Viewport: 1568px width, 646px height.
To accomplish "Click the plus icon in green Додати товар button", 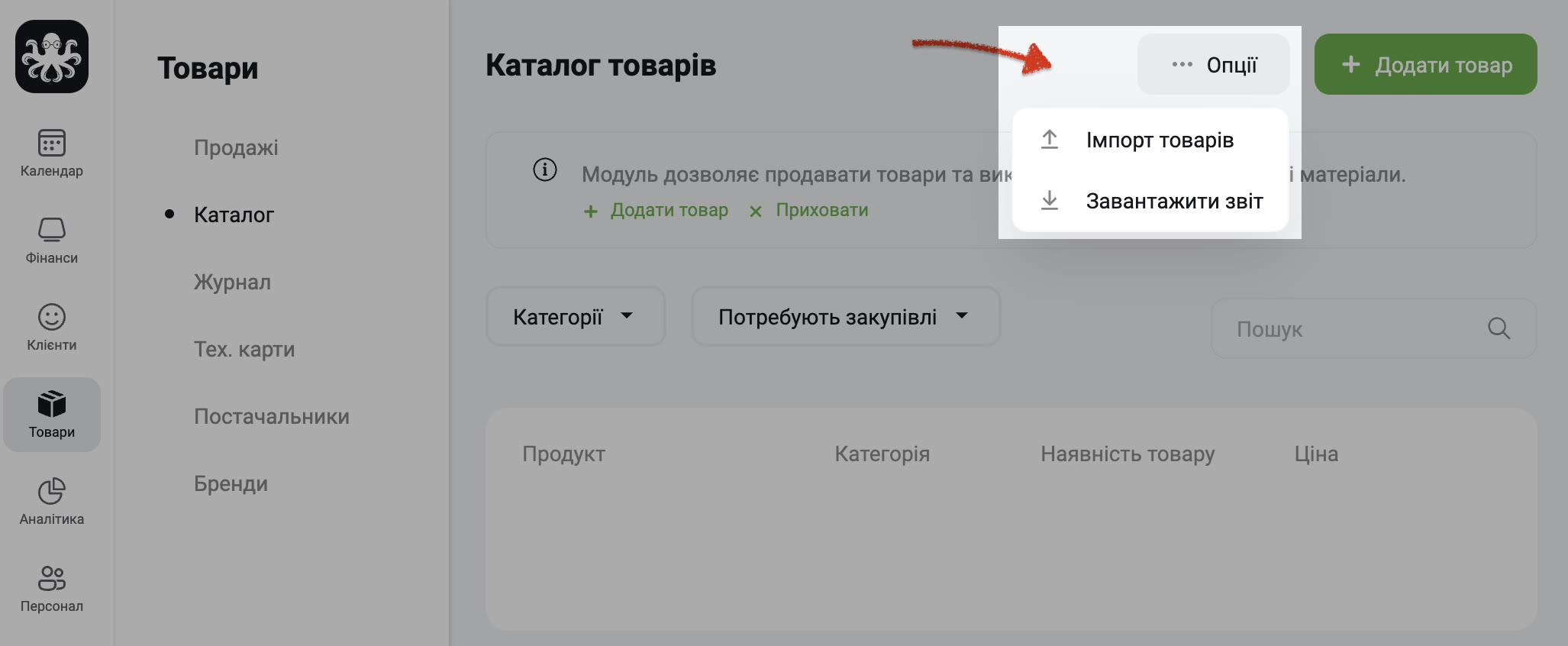I will pos(1350,64).
